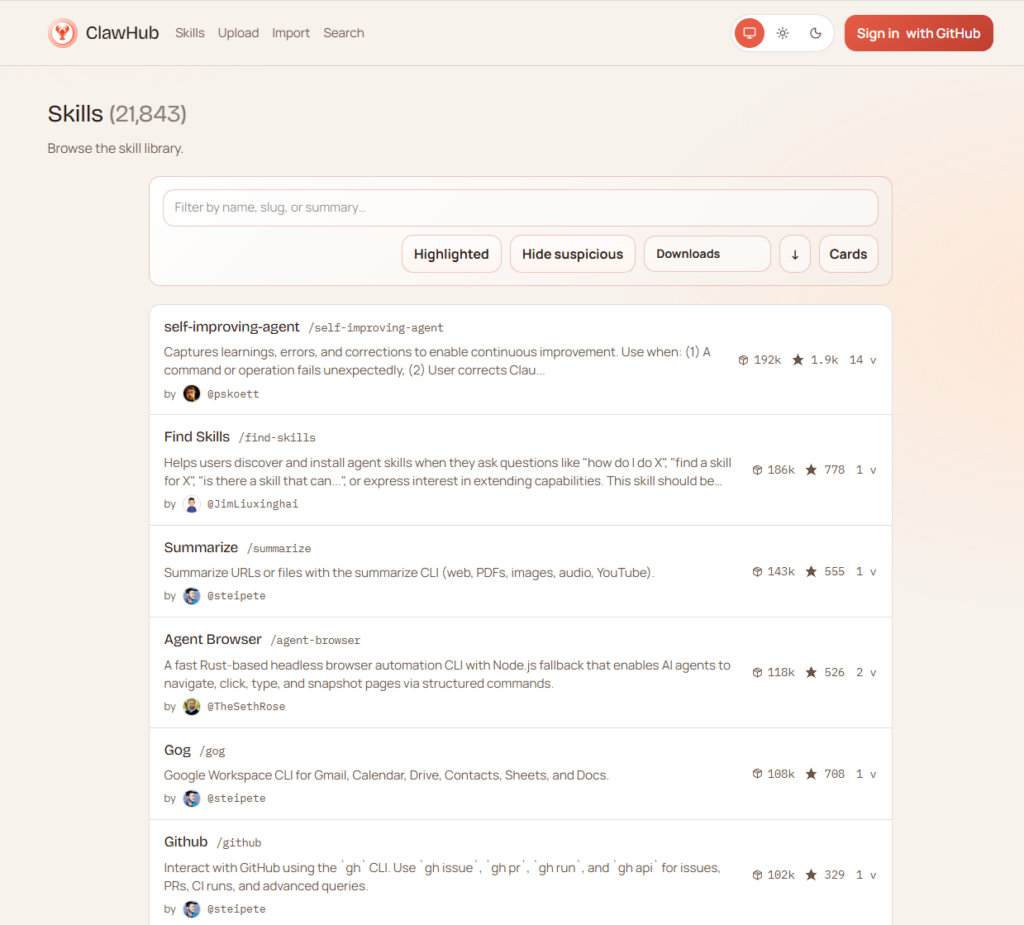Toggle the Cards view mode

(848, 254)
